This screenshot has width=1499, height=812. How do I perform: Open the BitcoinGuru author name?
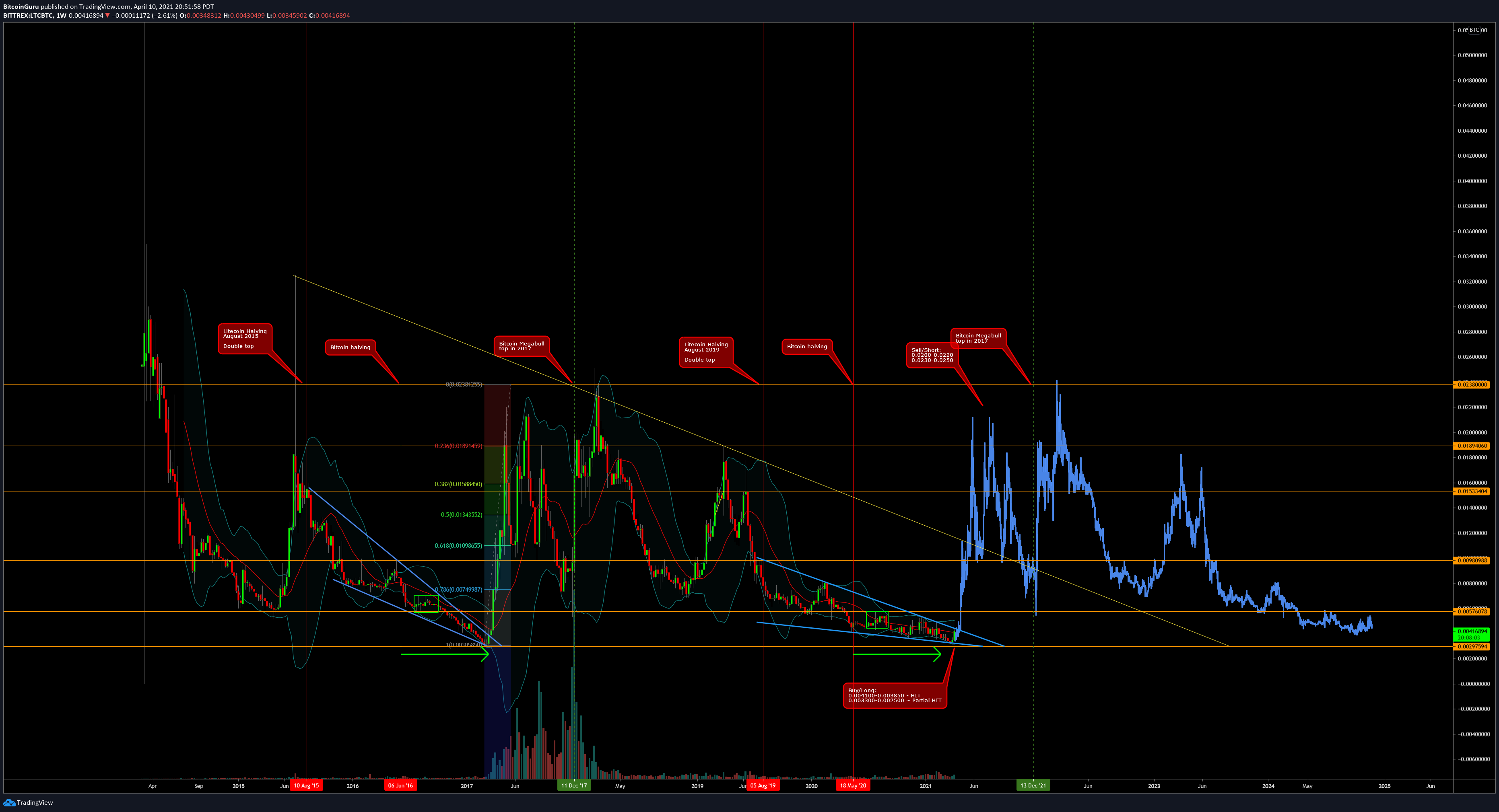click(21, 6)
